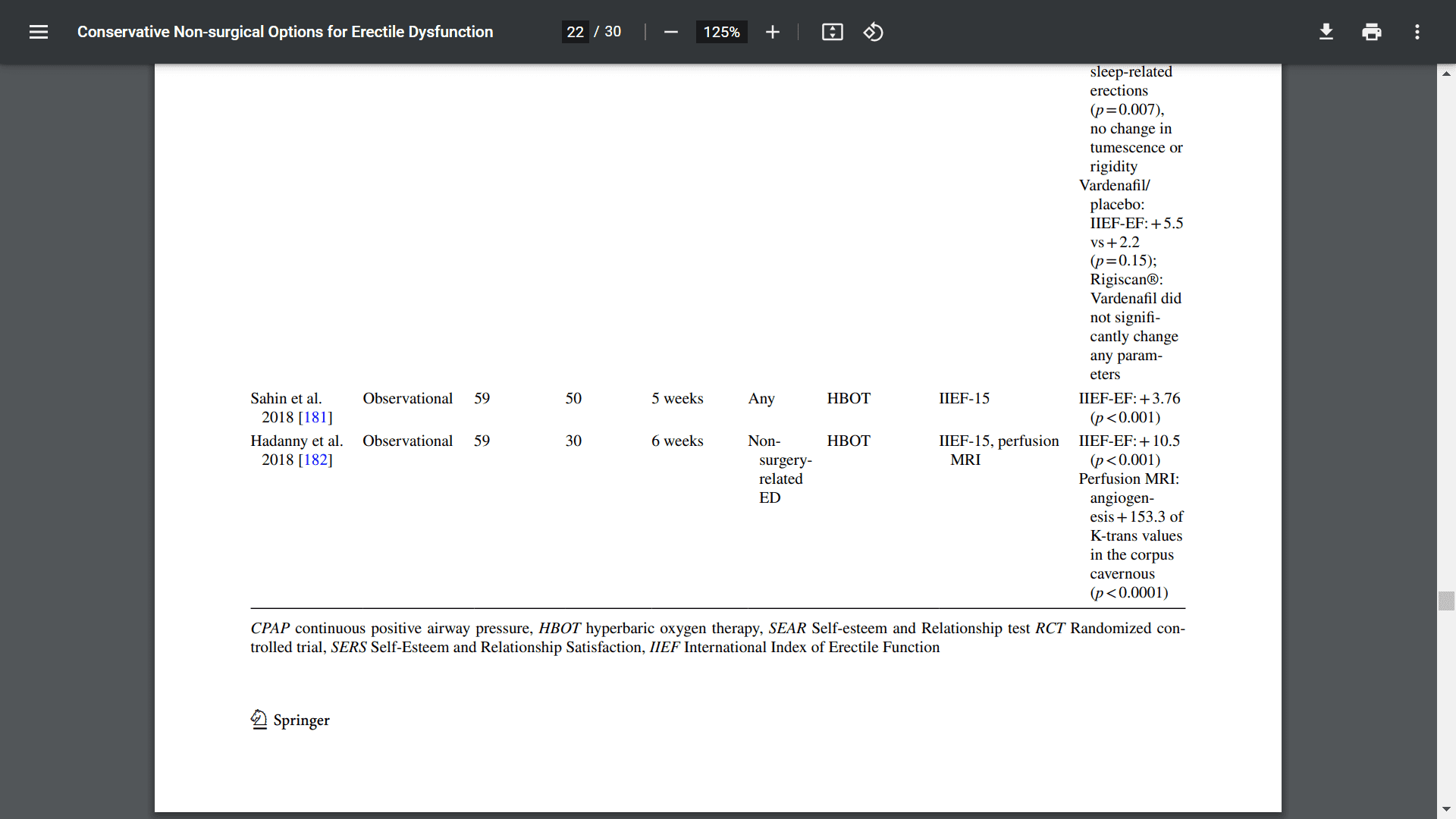This screenshot has height=819, width=1456.
Task: Open Springer publisher logo link
Action: coord(289,718)
